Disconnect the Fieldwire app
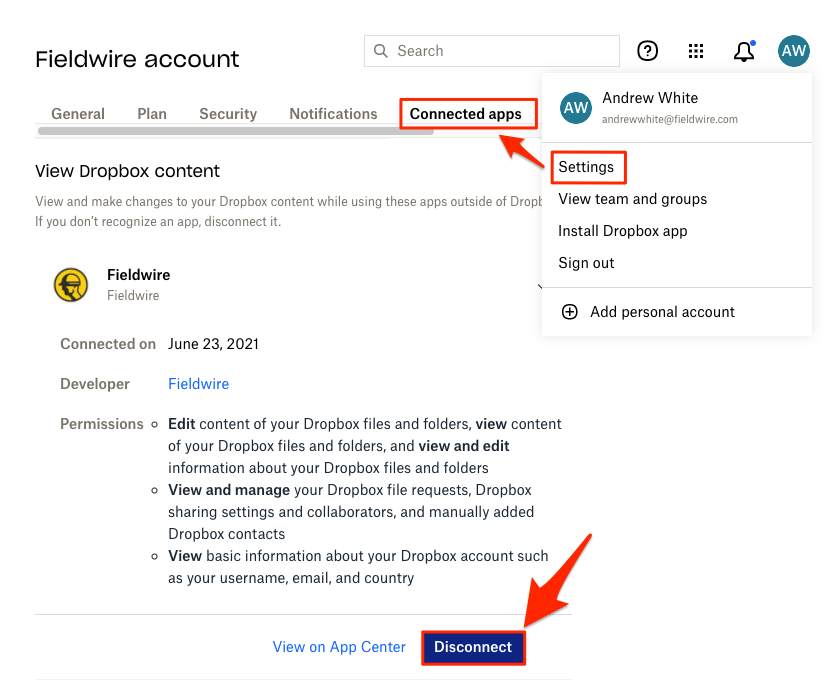Image resolution: width=829 pixels, height=684 pixels. click(x=473, y=647)
